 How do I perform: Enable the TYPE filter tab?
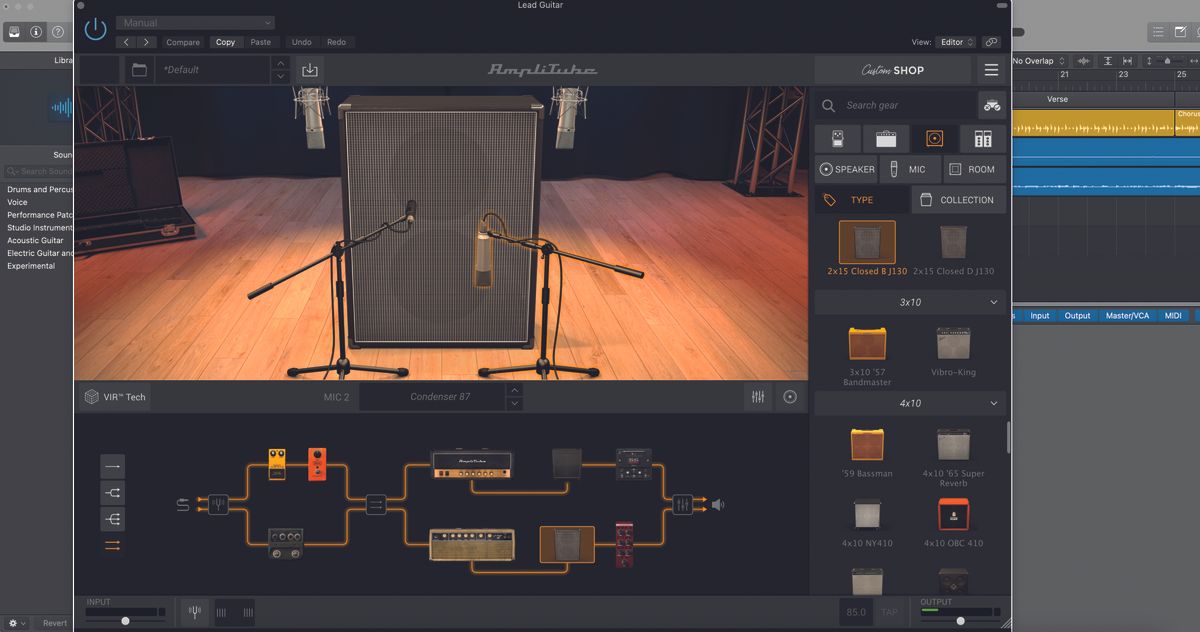point(861,199)
